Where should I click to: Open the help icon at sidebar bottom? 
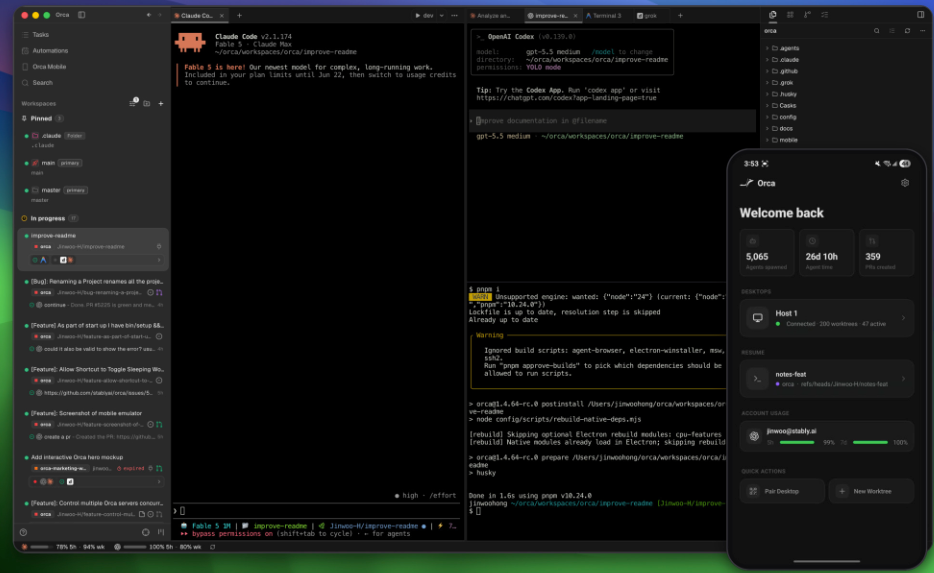pyautogui.click(x=23, y=532)
